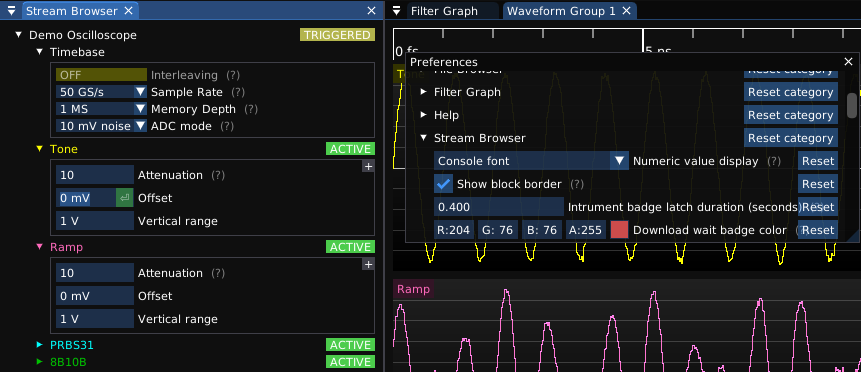
Task: Reset Numeric value display setting
Action: (818, 161)
